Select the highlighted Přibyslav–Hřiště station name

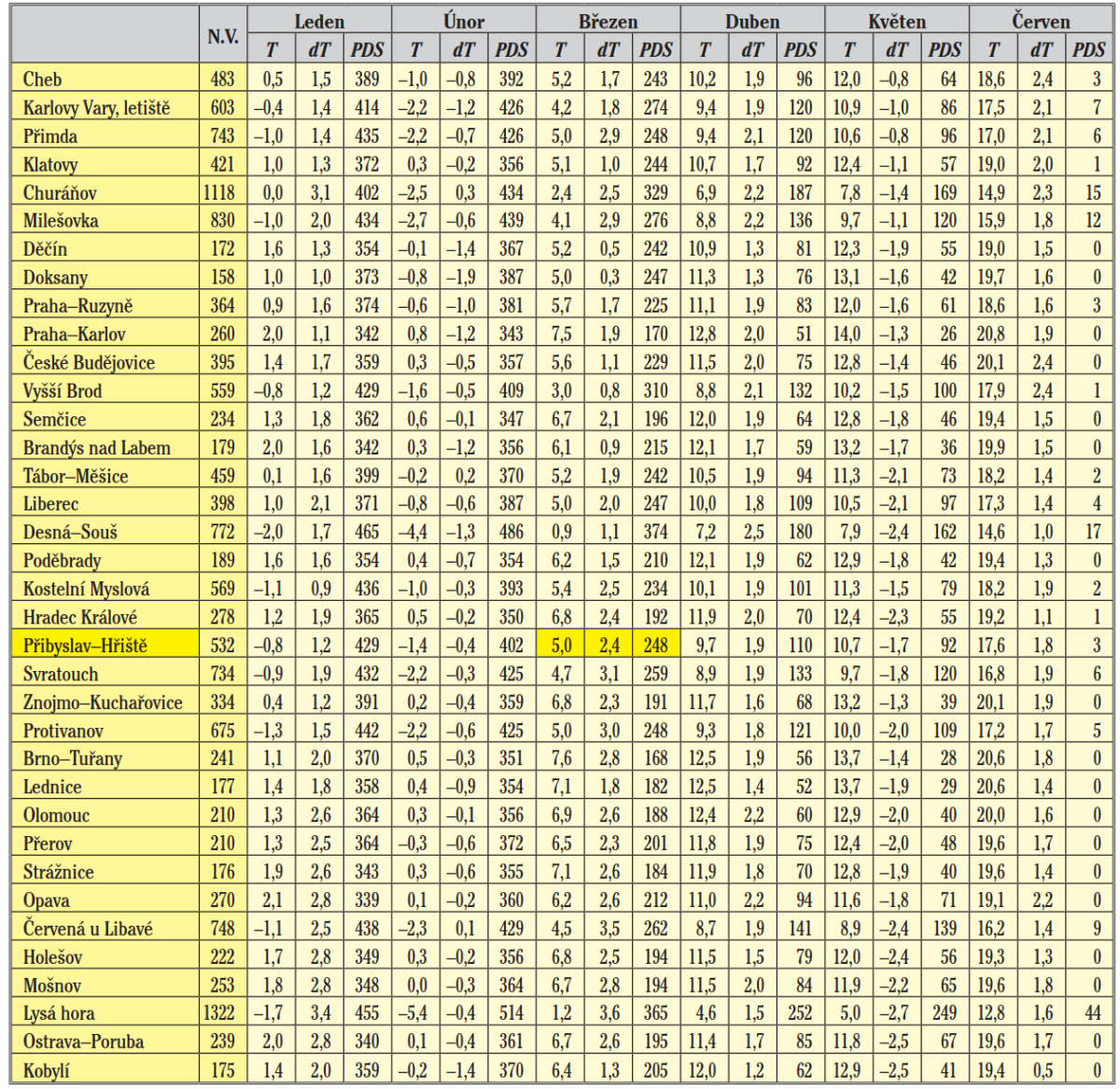85,645
